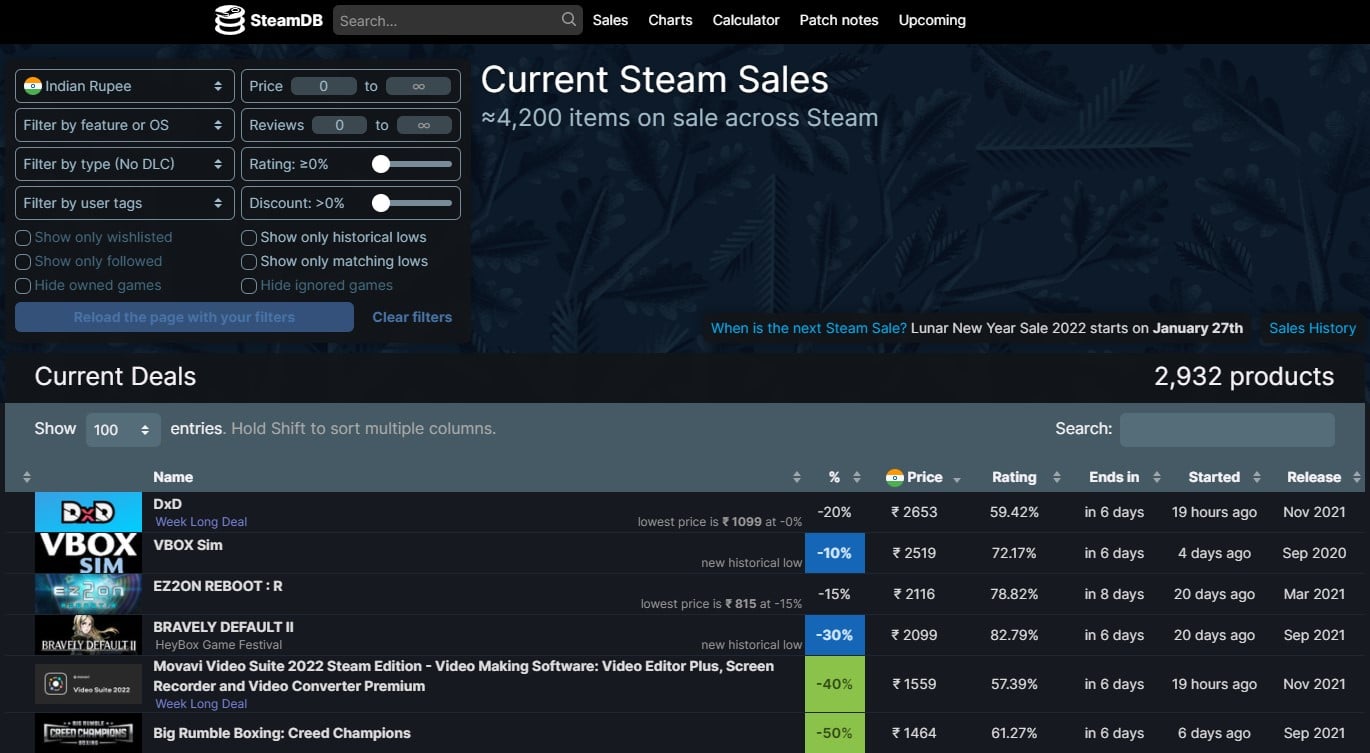Screen dimensions: 1370x753
Task: Open Filter by feature or OS dropdown
Action: (125, 125)
